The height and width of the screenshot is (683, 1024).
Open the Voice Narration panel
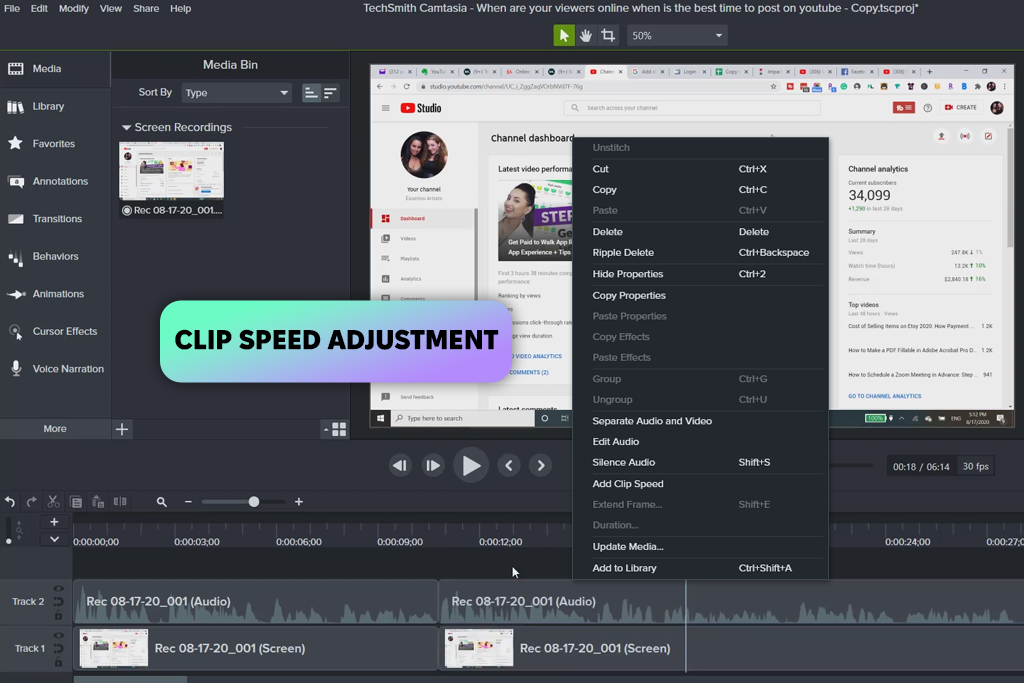55,369
